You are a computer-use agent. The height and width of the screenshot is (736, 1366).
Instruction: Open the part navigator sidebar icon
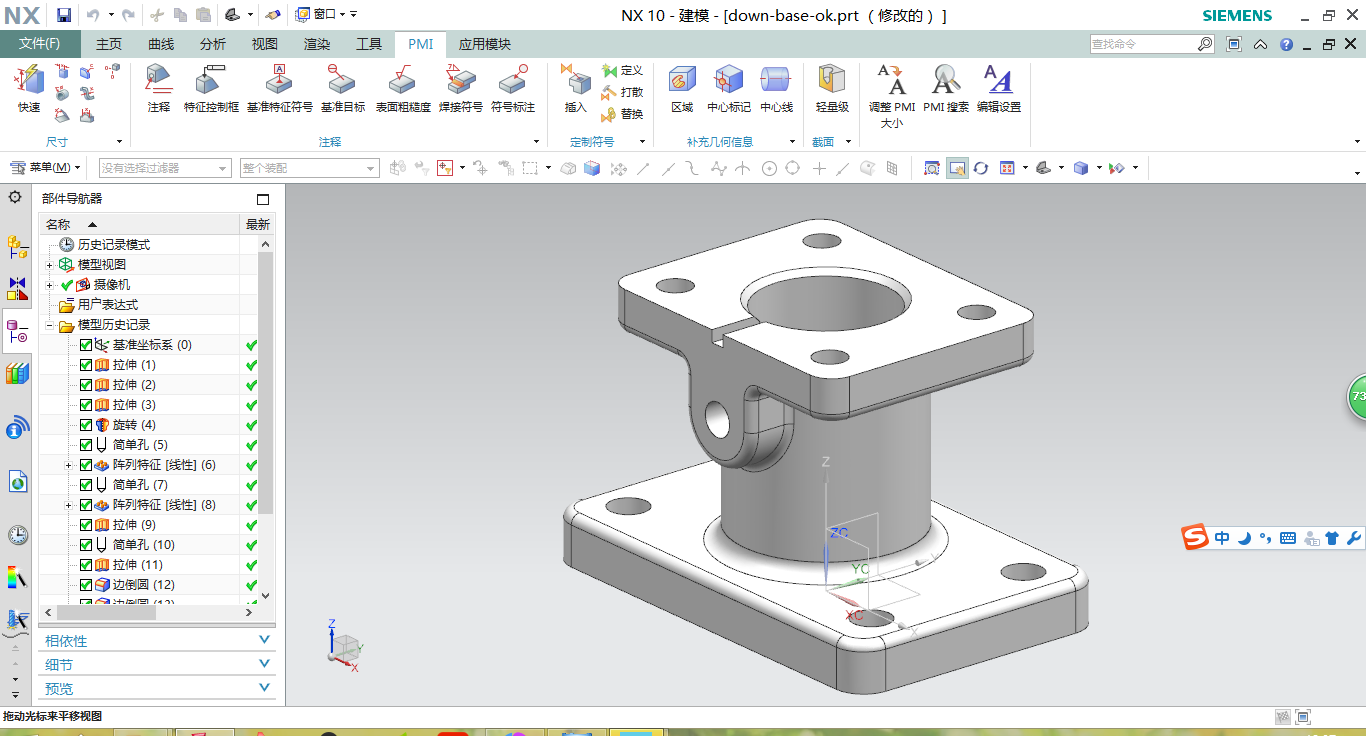[17, 329]
